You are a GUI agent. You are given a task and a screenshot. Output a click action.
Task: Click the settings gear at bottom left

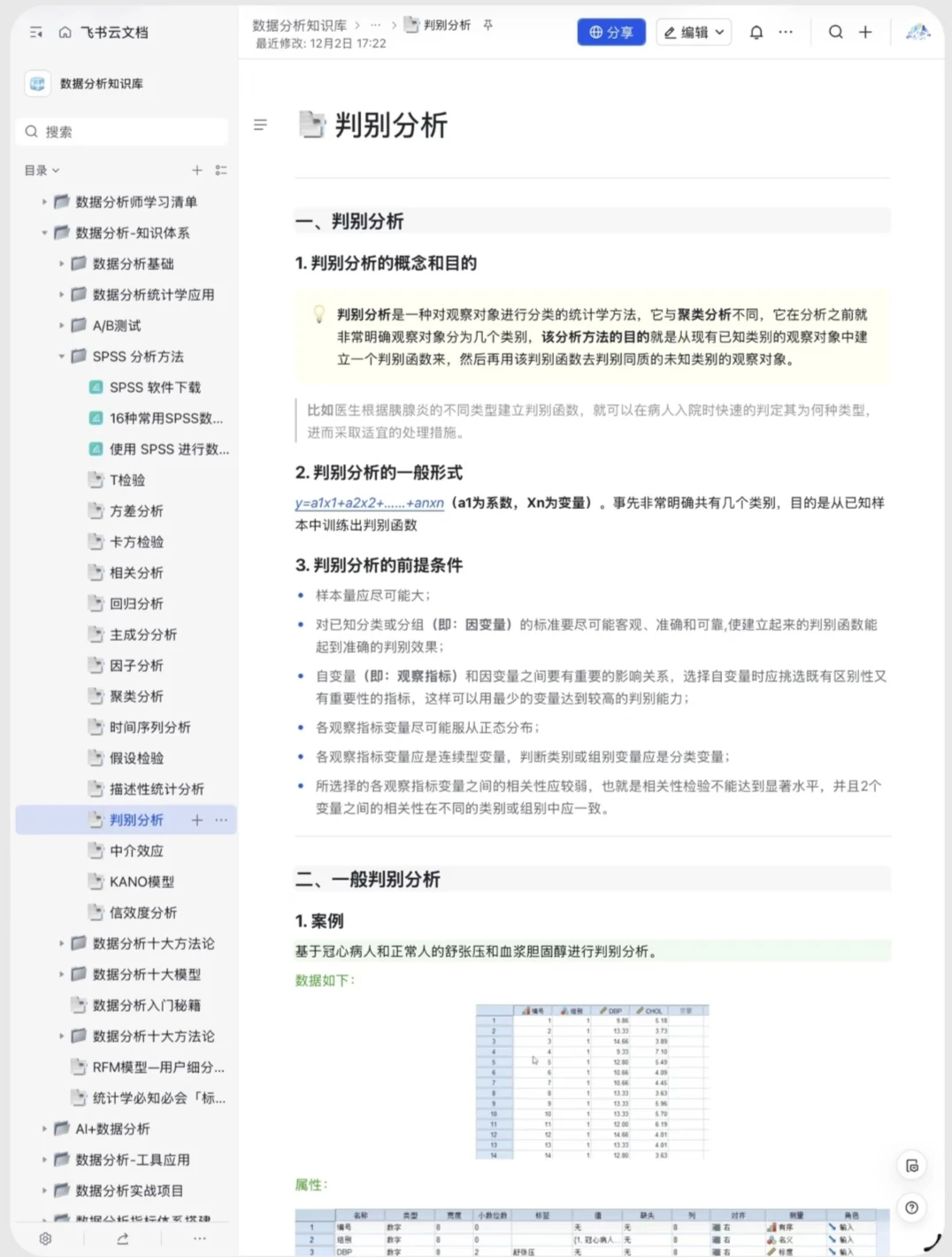(x=45, y=1238)
